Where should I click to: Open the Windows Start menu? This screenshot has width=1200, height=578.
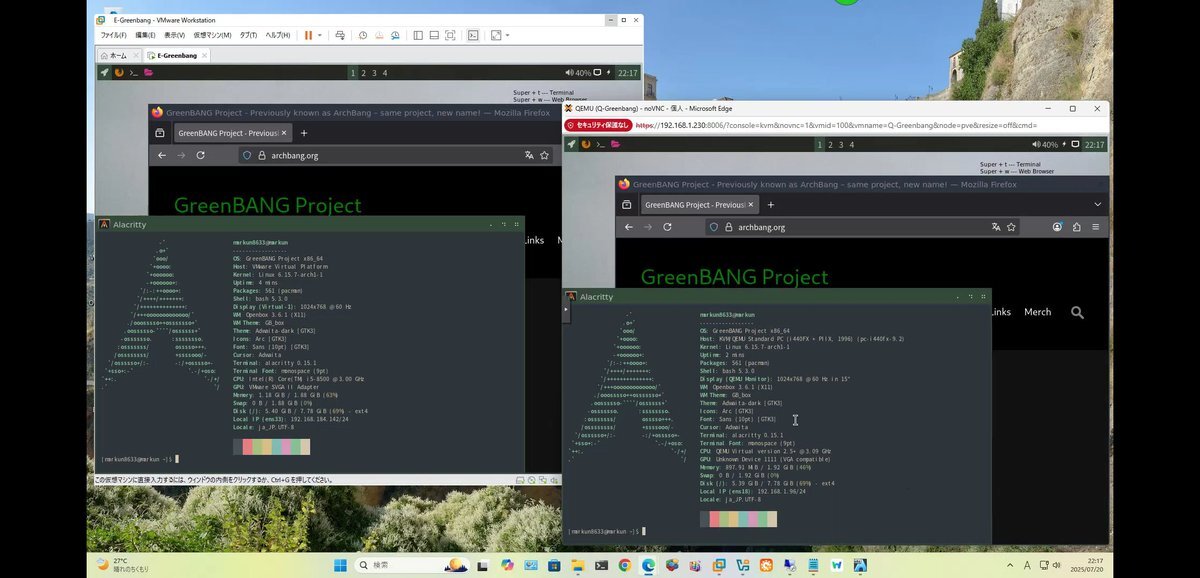point(340,565)
